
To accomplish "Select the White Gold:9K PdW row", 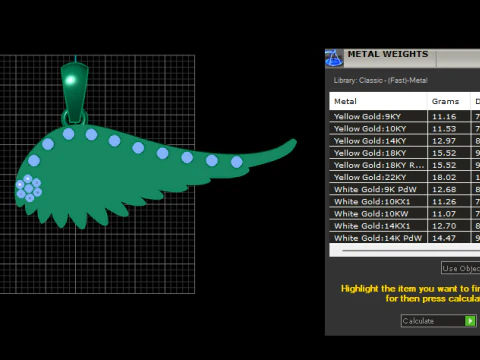I will [x=405, y=189].
